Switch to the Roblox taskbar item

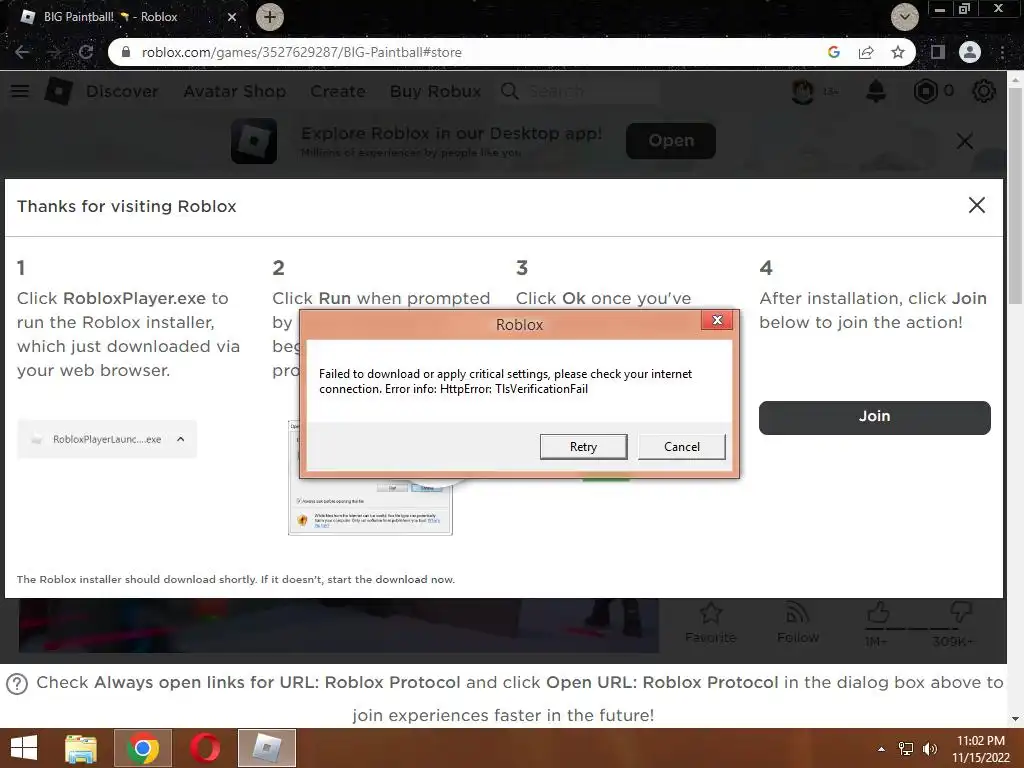[x=266, y=748]
